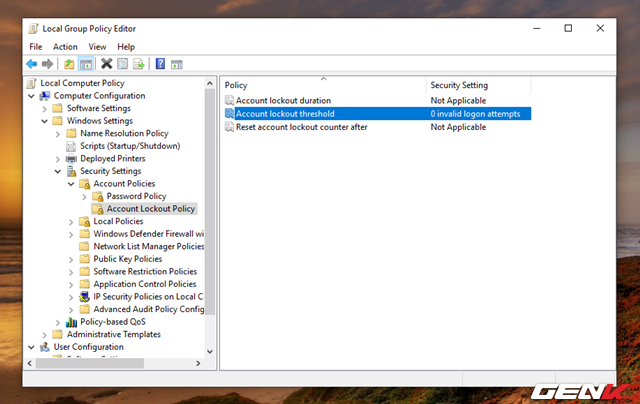Click '0 invalid logon attempts' value
640x404 pixels.
tap(475, 114)
